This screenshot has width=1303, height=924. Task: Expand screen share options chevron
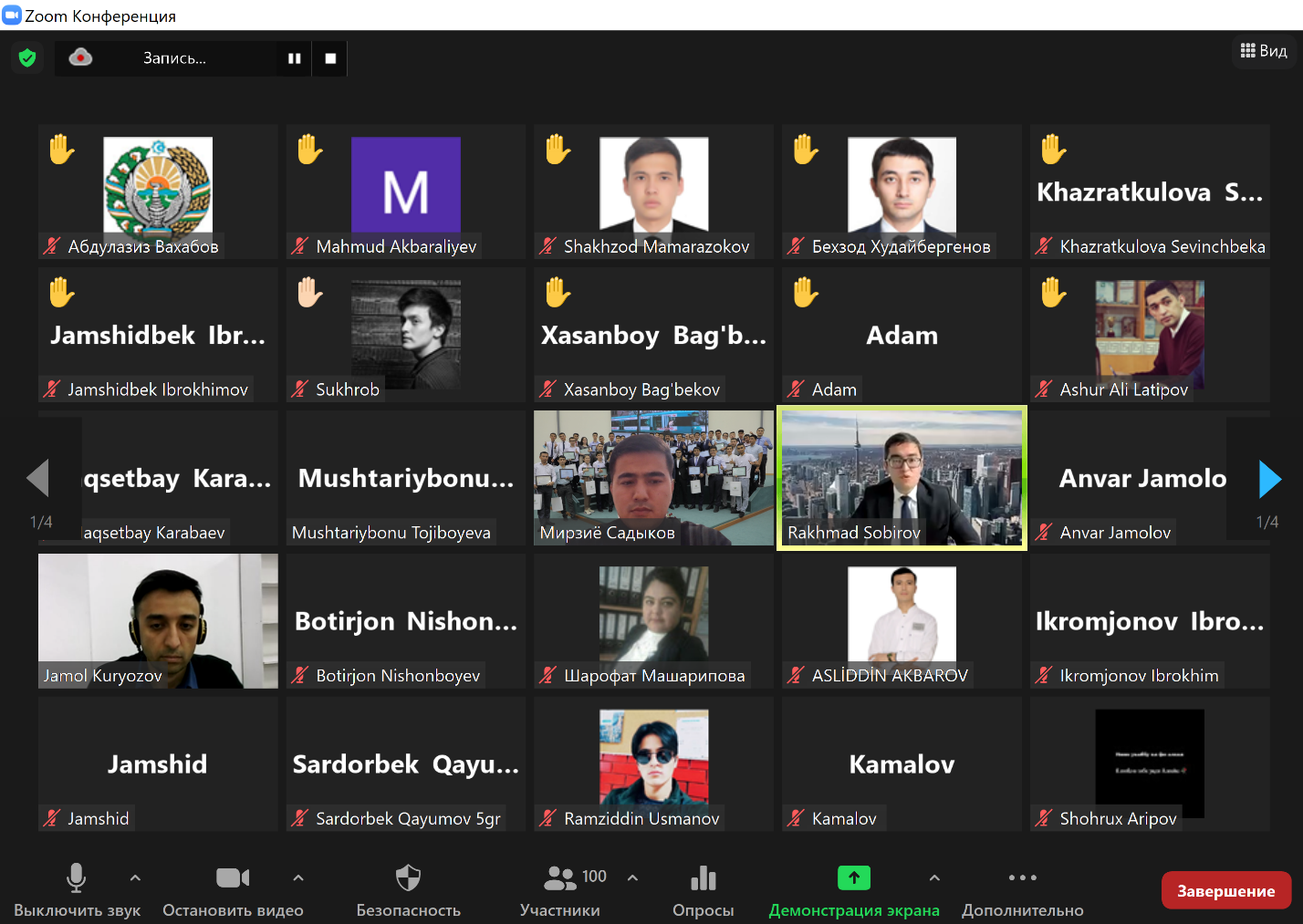[934, 877]
